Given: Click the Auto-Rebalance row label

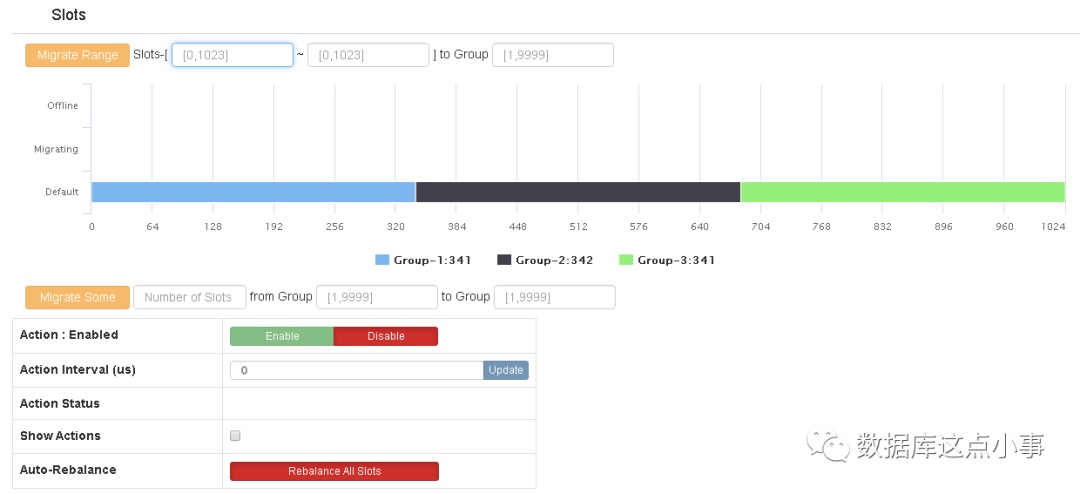Looking at the screenshot, I should click(x=68, y=470).
